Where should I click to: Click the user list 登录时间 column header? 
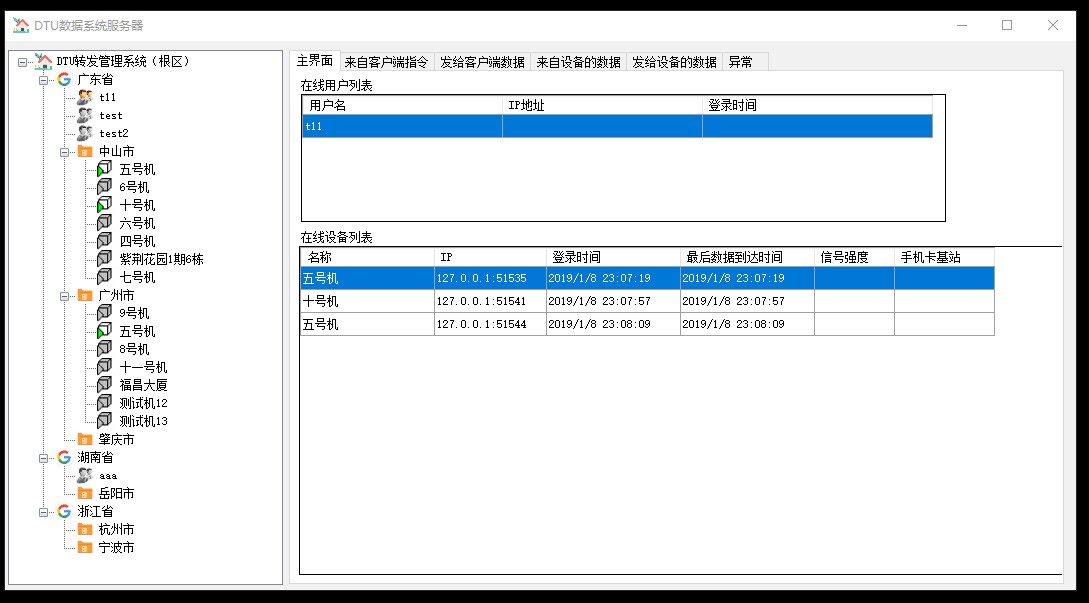coord(817,106)
